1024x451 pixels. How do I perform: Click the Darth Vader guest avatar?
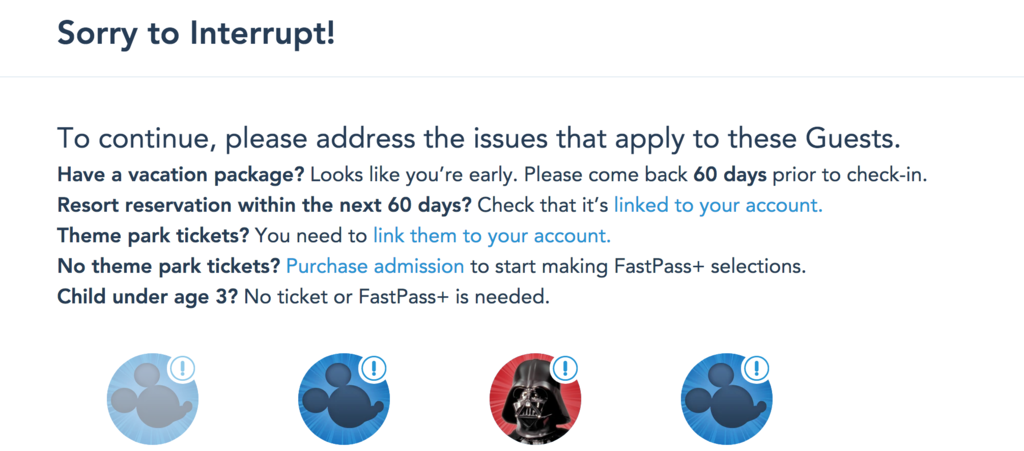(x=535, y=402)
